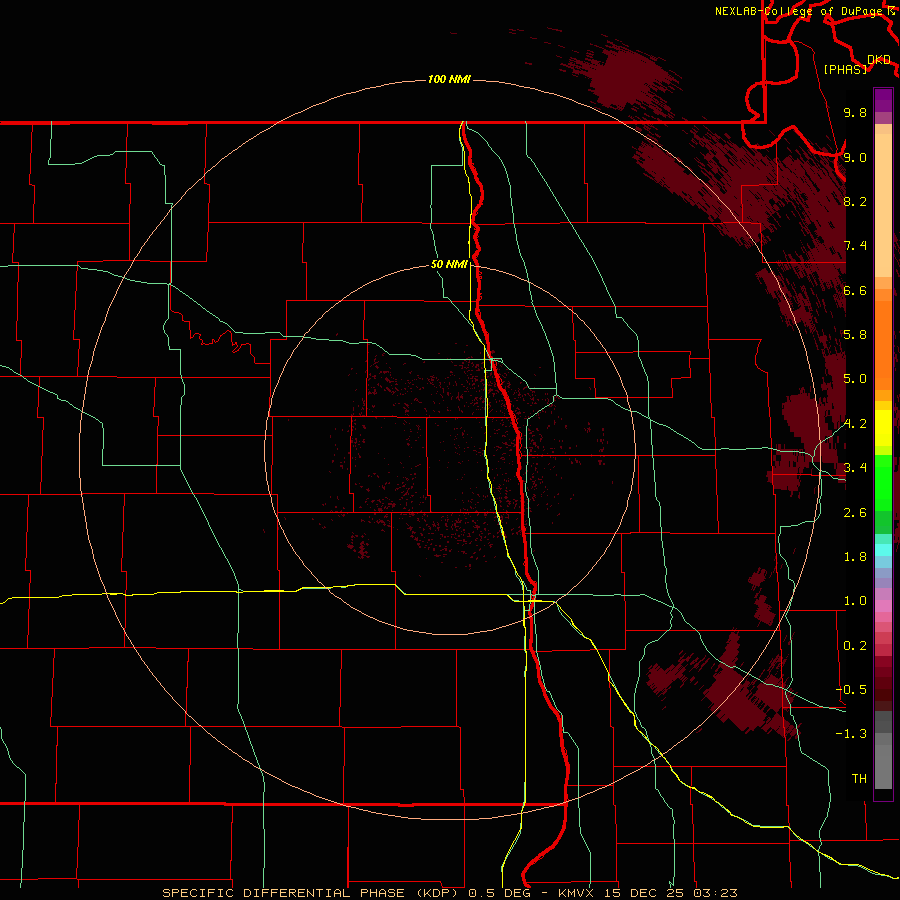Click the -0.5 scale value
The height and width of the screenshot is (900, 900).
pos(851,690)
